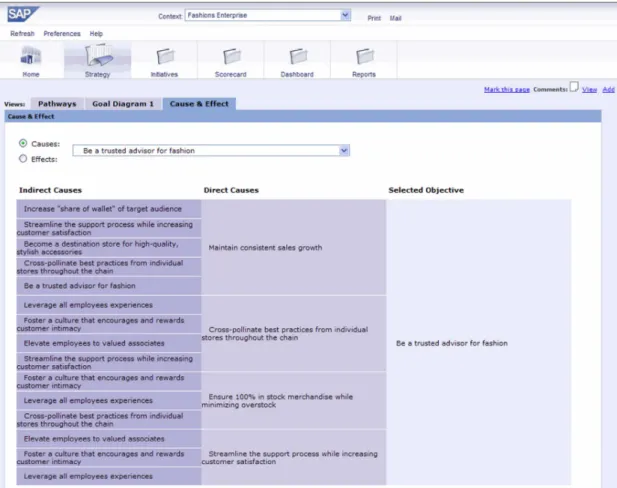Viewport: 617px width, 488px height.
Task: Click the Print link
Action: coord(374,18)
